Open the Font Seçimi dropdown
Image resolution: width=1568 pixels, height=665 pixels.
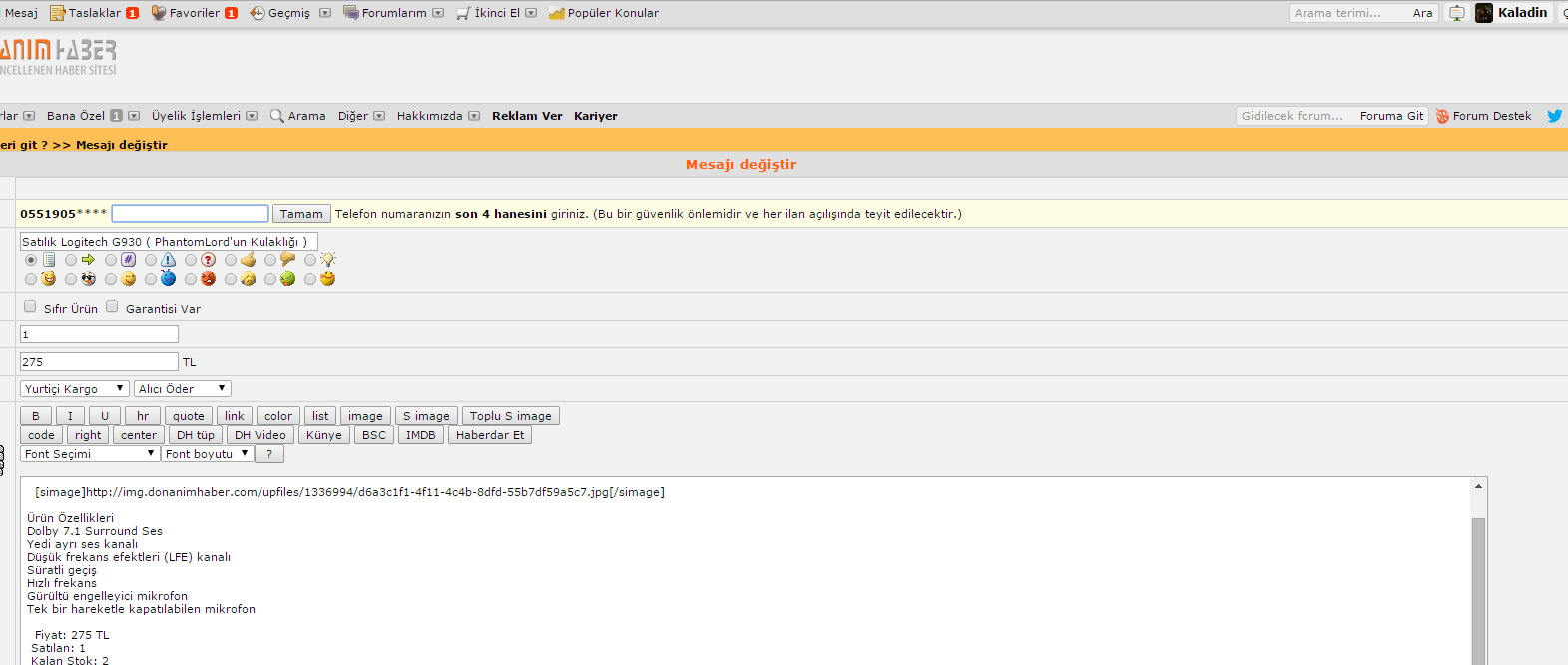click(x=90, y=454)
